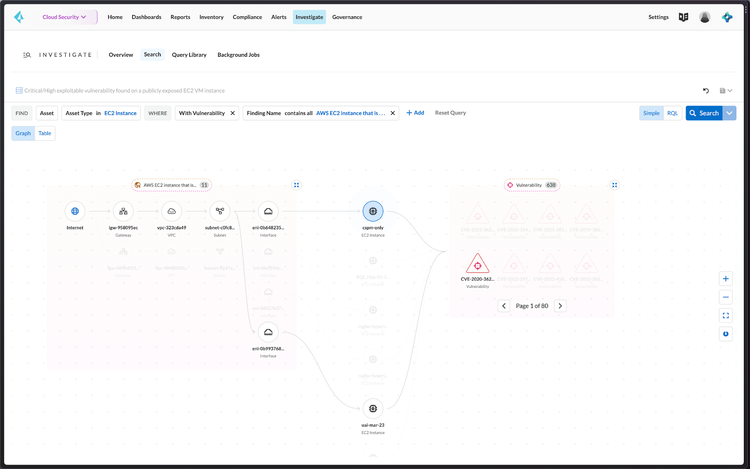Go to previous vulnerability page

(x=504, y=306)
